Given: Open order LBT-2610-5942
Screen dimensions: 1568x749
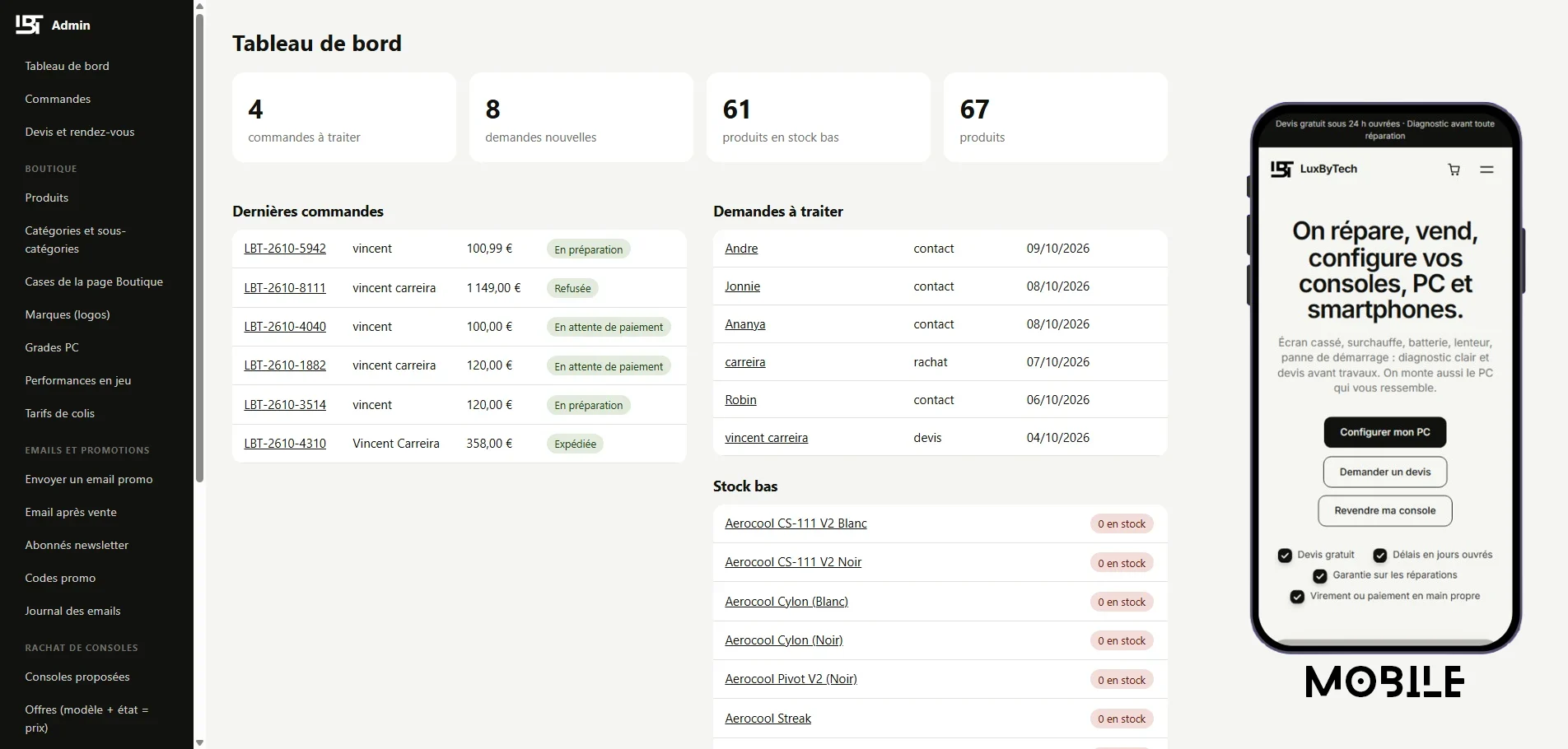Looking at the screenshot, I should (x=285, y=249).
